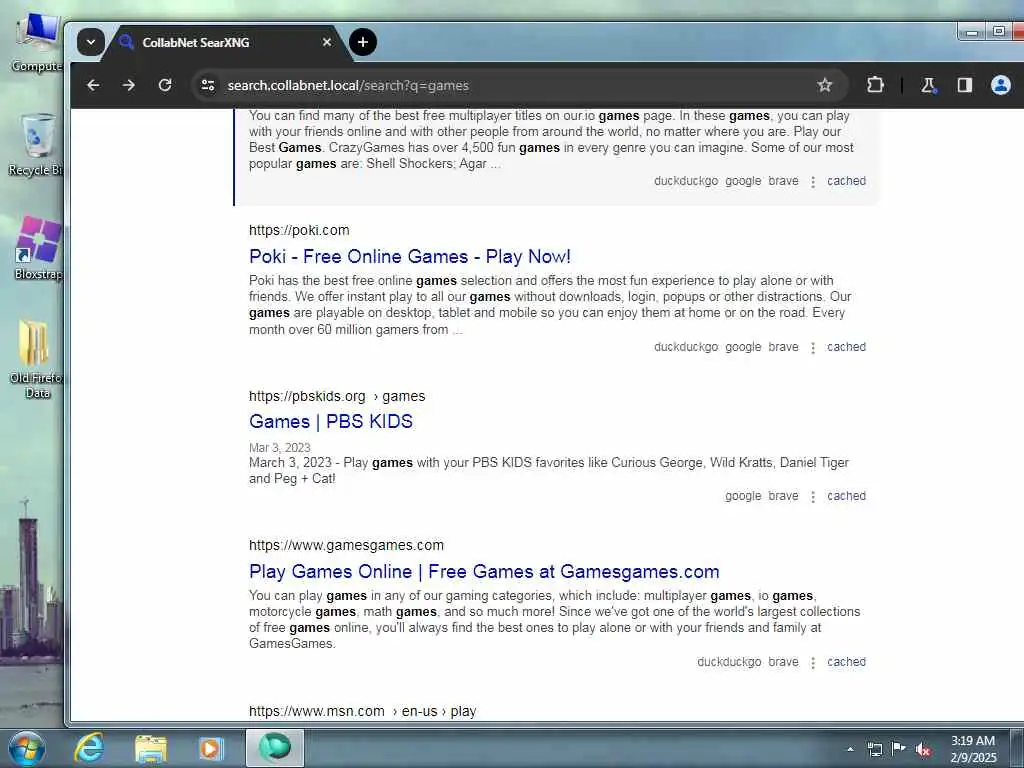The image size is (1024, 768).
Task: Expand more options dots on Poki result
Action: tap(813, 348)
